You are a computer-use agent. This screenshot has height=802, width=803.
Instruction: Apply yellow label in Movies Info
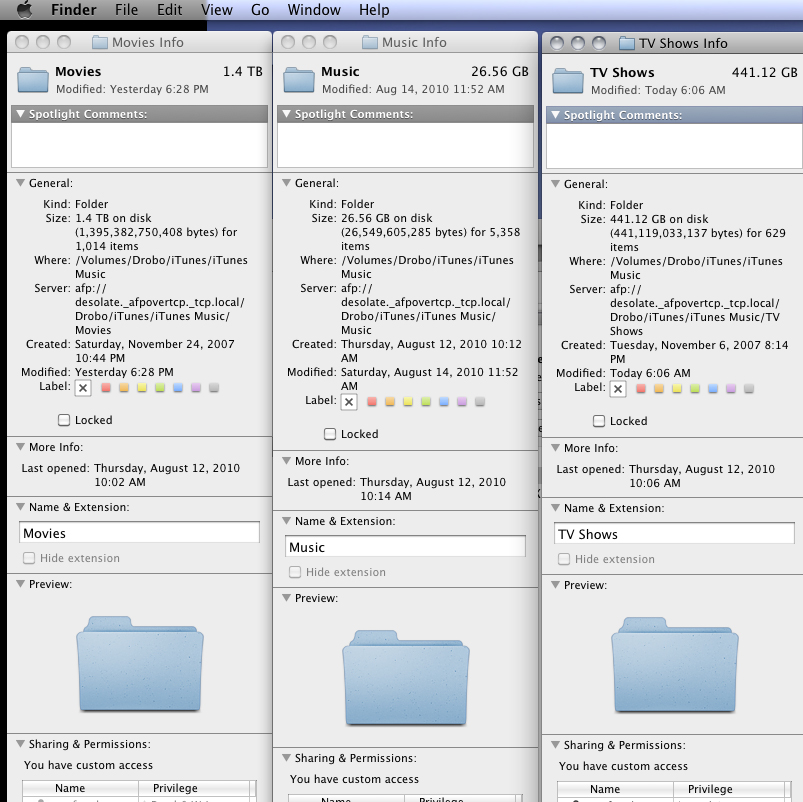142,388
